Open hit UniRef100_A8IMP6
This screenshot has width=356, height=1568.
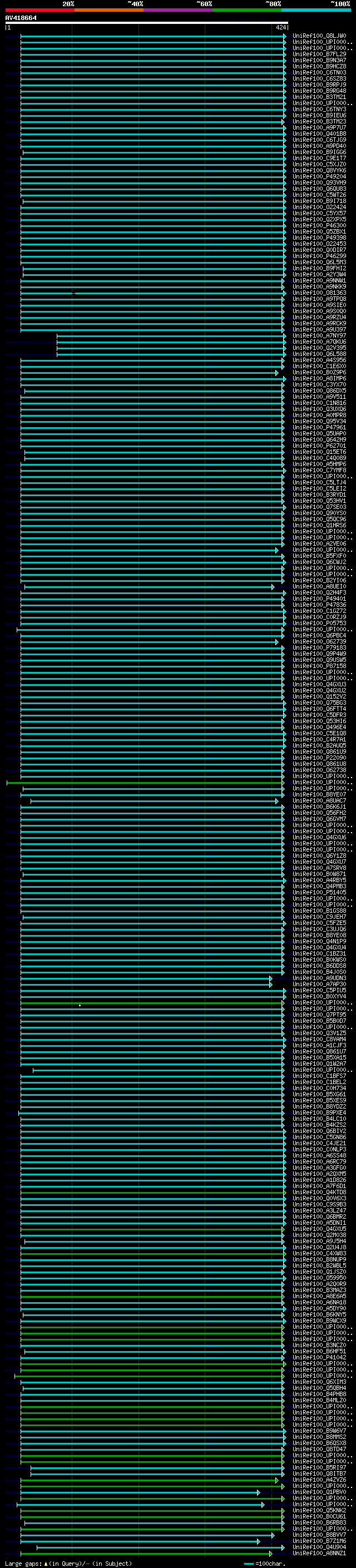(x=319, y=379)
